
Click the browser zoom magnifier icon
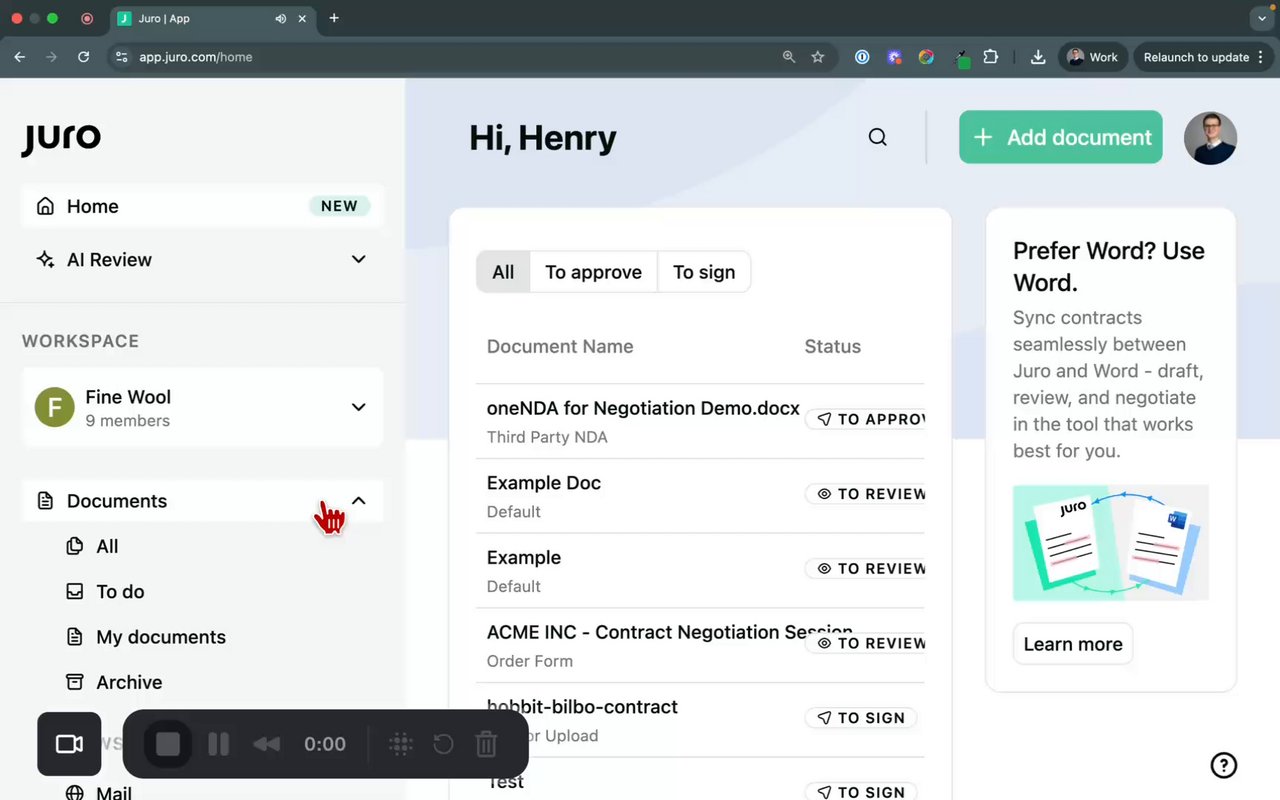[789, 57]
